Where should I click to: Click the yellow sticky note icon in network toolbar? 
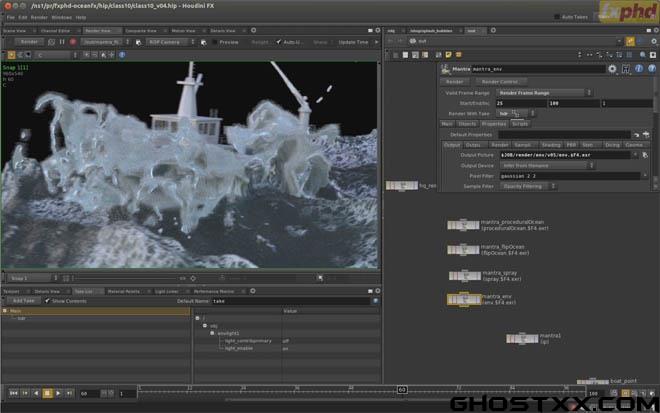[449, 55]
